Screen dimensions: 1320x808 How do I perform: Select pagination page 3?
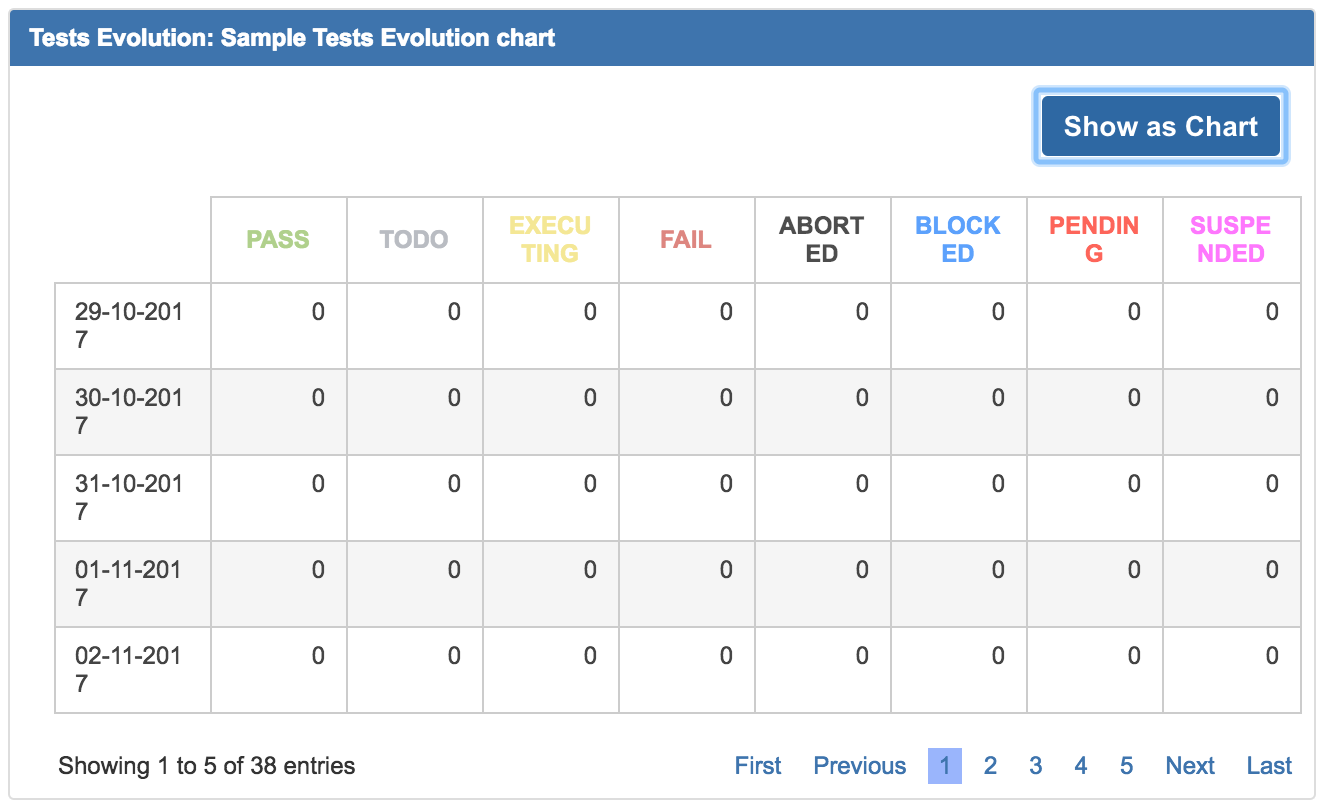click(1035, 766)
